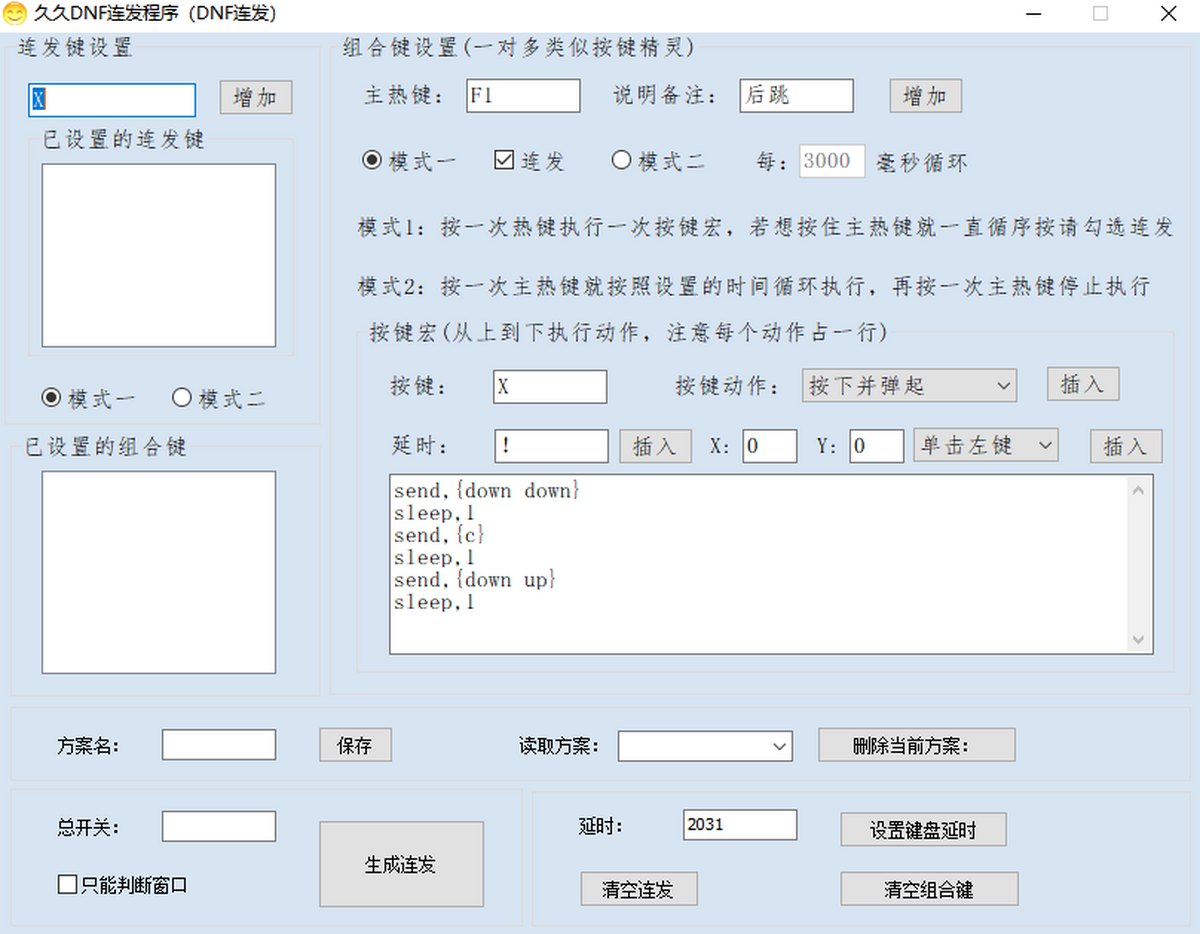Click the 已设置的组合键 list box

coord(159,572)
